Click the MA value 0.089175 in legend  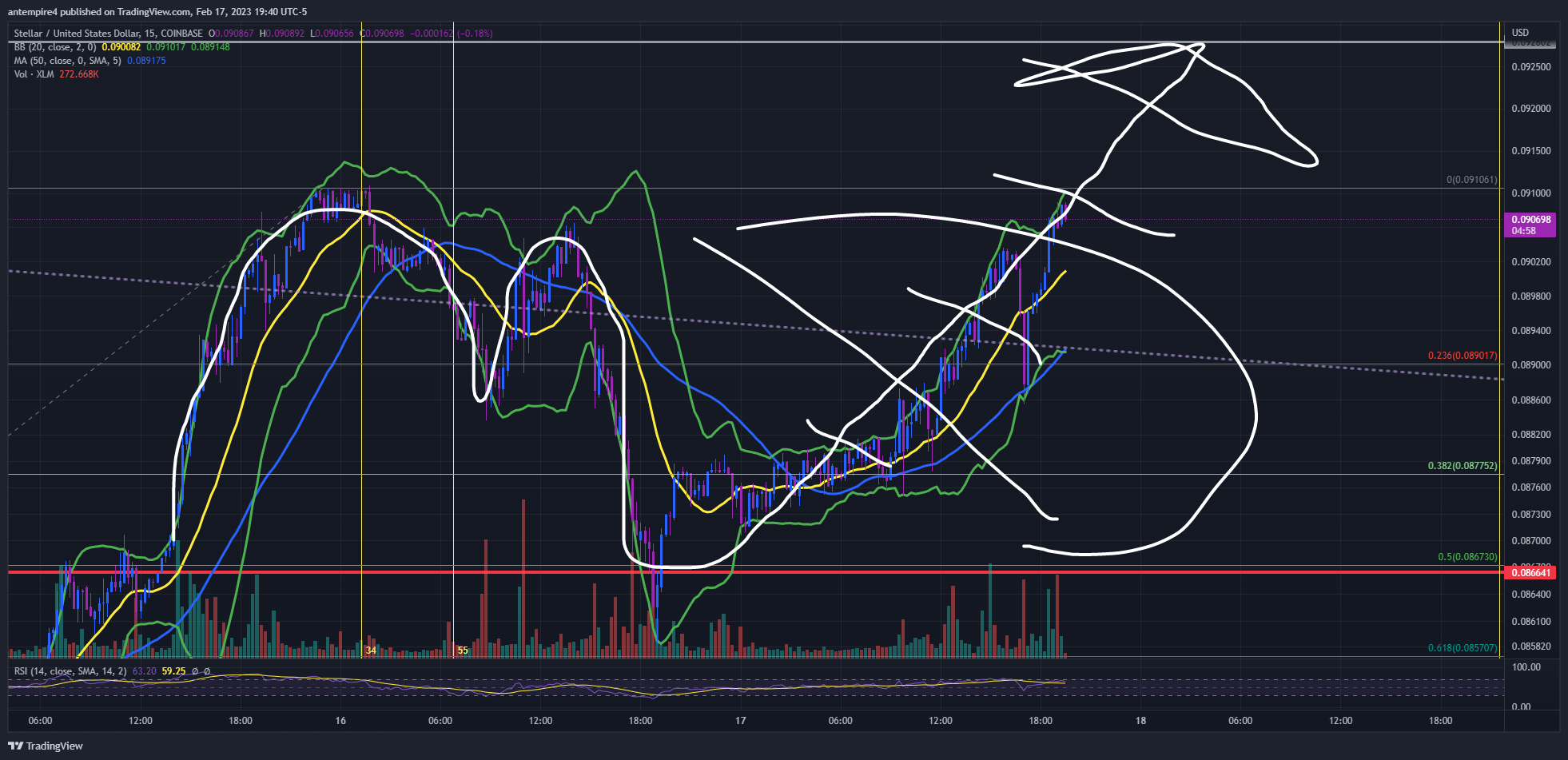point(146,61)
